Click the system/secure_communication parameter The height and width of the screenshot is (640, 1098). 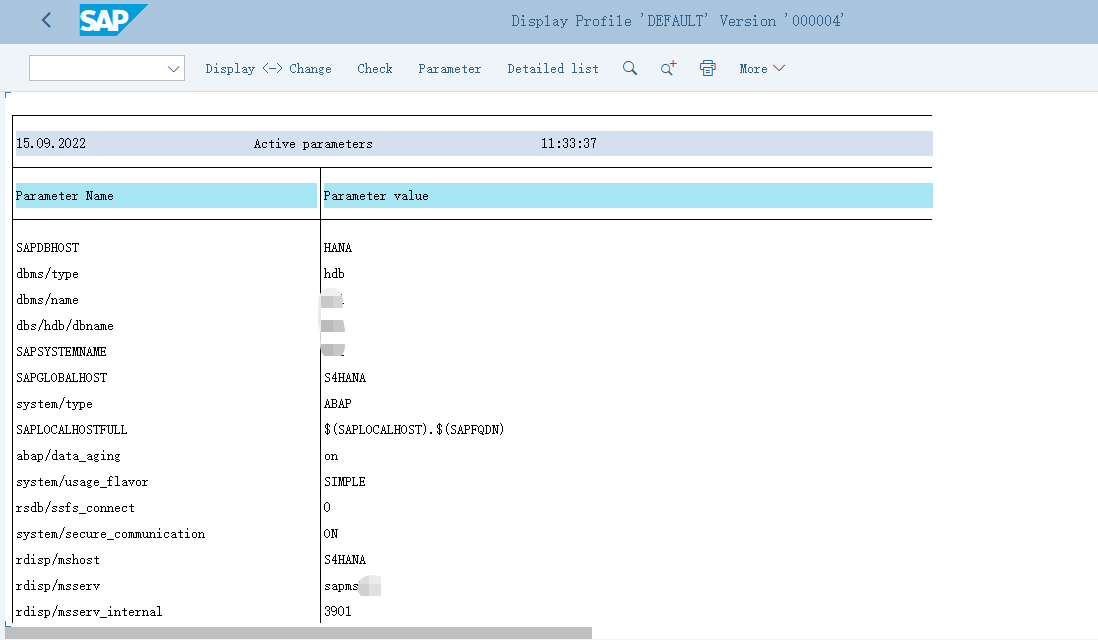point(110,533)
